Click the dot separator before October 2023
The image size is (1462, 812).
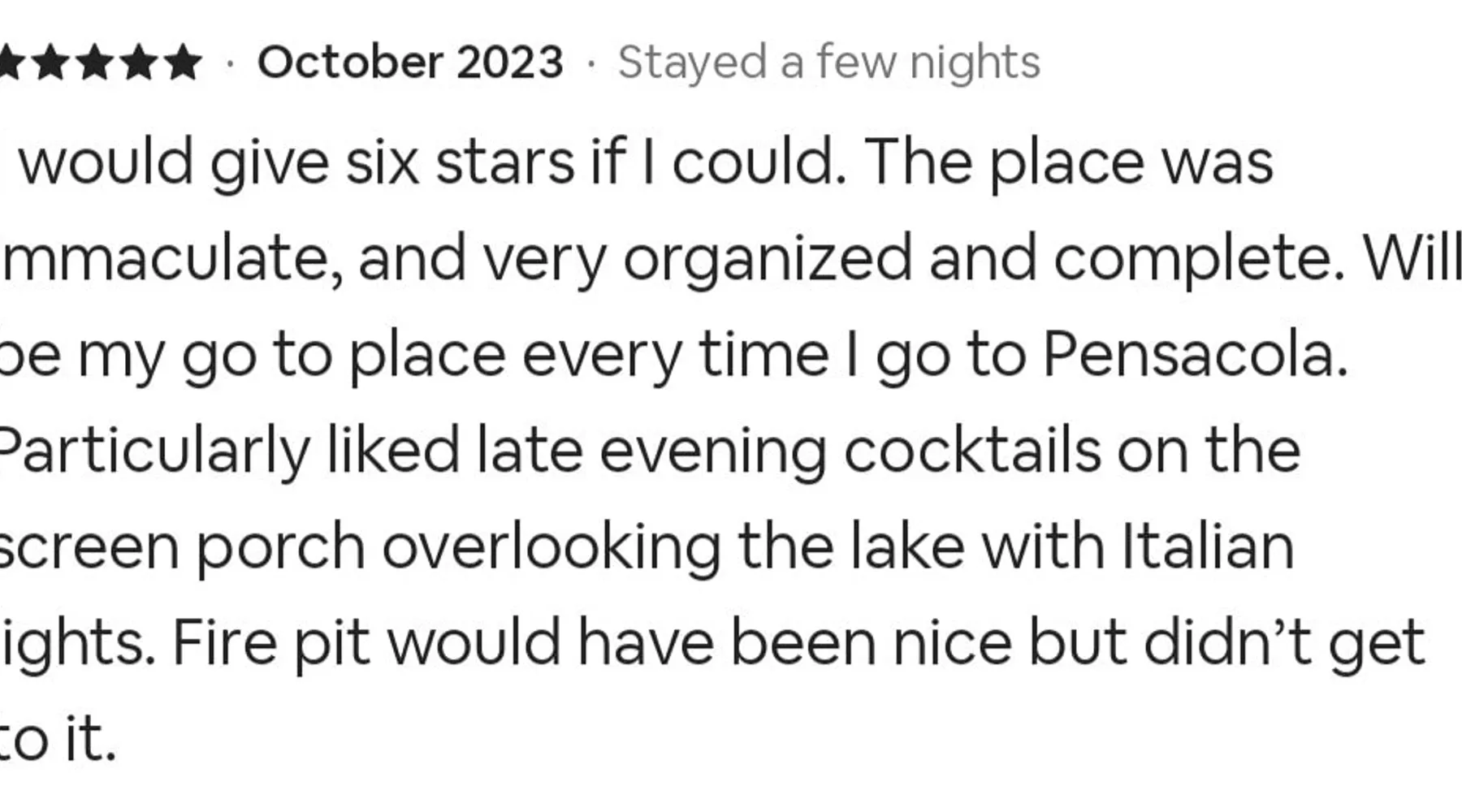tap(230, 63)
